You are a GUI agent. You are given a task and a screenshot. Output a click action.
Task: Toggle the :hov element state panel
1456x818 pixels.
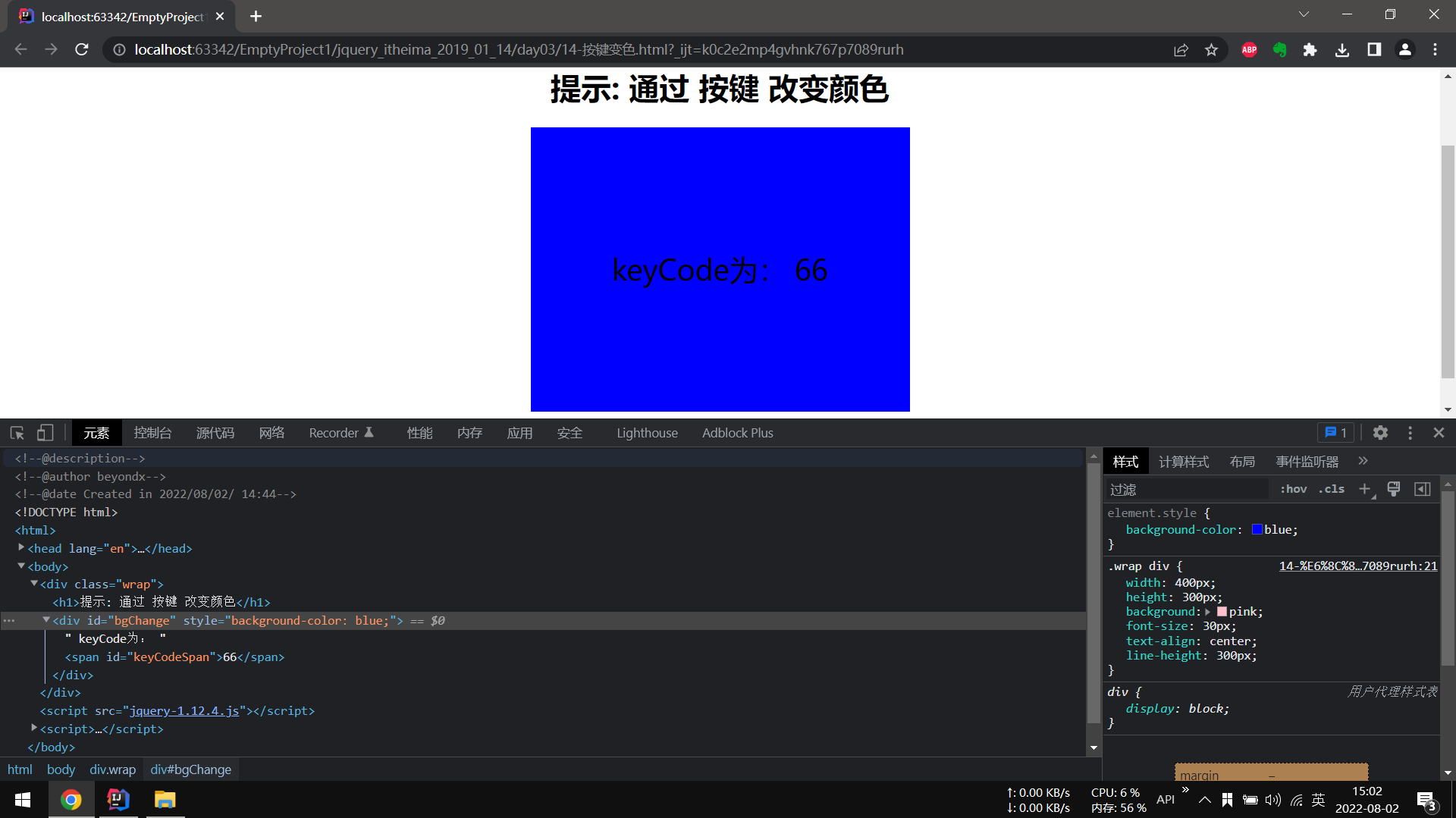[1294, 489]
